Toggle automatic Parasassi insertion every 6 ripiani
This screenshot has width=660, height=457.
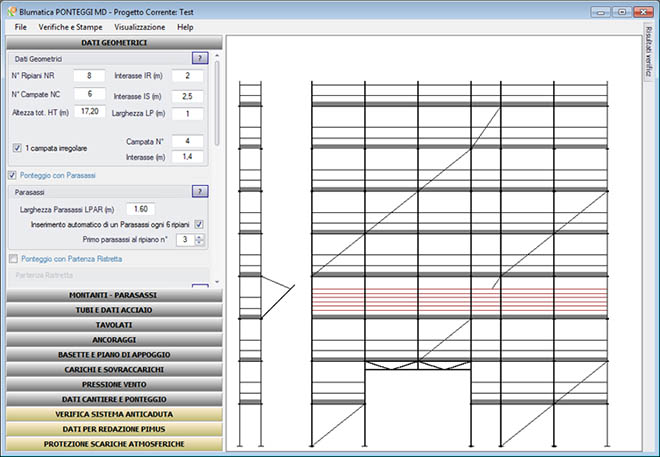pyautogui.click(x=199, y=224)
